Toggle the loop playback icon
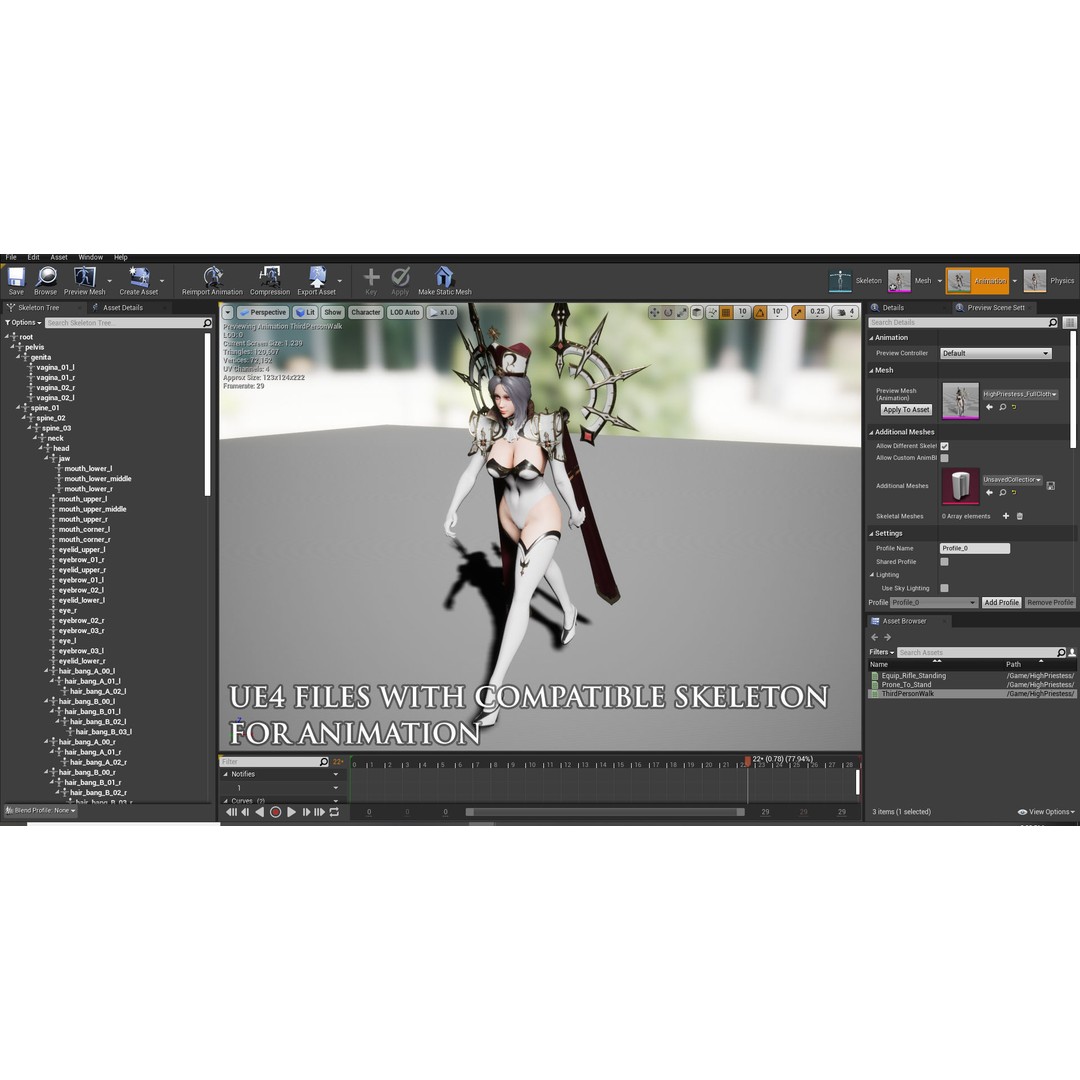The width and height of the screenshot is (1080, 1080). 334,812
